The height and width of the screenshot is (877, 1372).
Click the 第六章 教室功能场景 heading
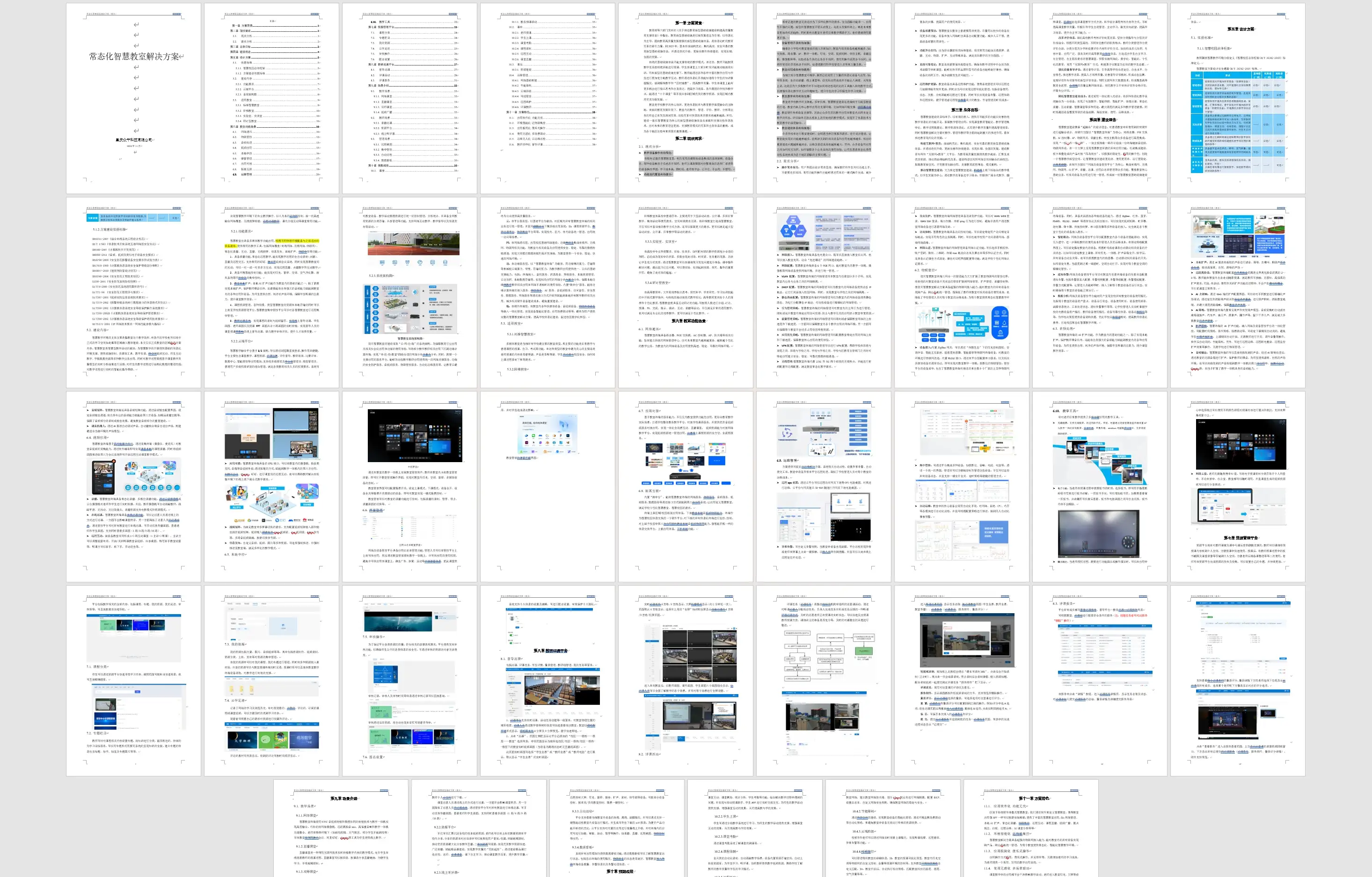pos(688,320)
